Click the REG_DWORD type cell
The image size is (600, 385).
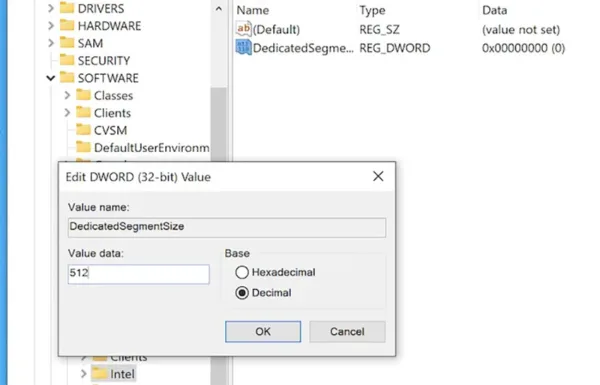tap(395, 48)
